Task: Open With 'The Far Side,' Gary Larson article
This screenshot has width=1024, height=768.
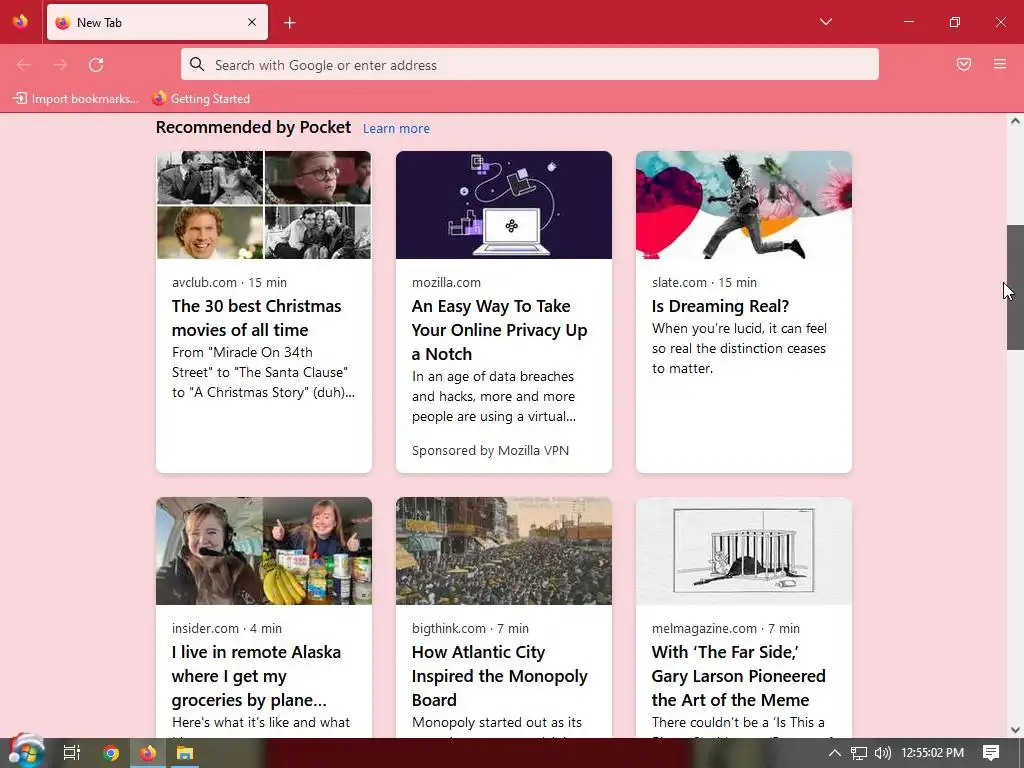Action: pyautogui.click(x=739, y=676)
